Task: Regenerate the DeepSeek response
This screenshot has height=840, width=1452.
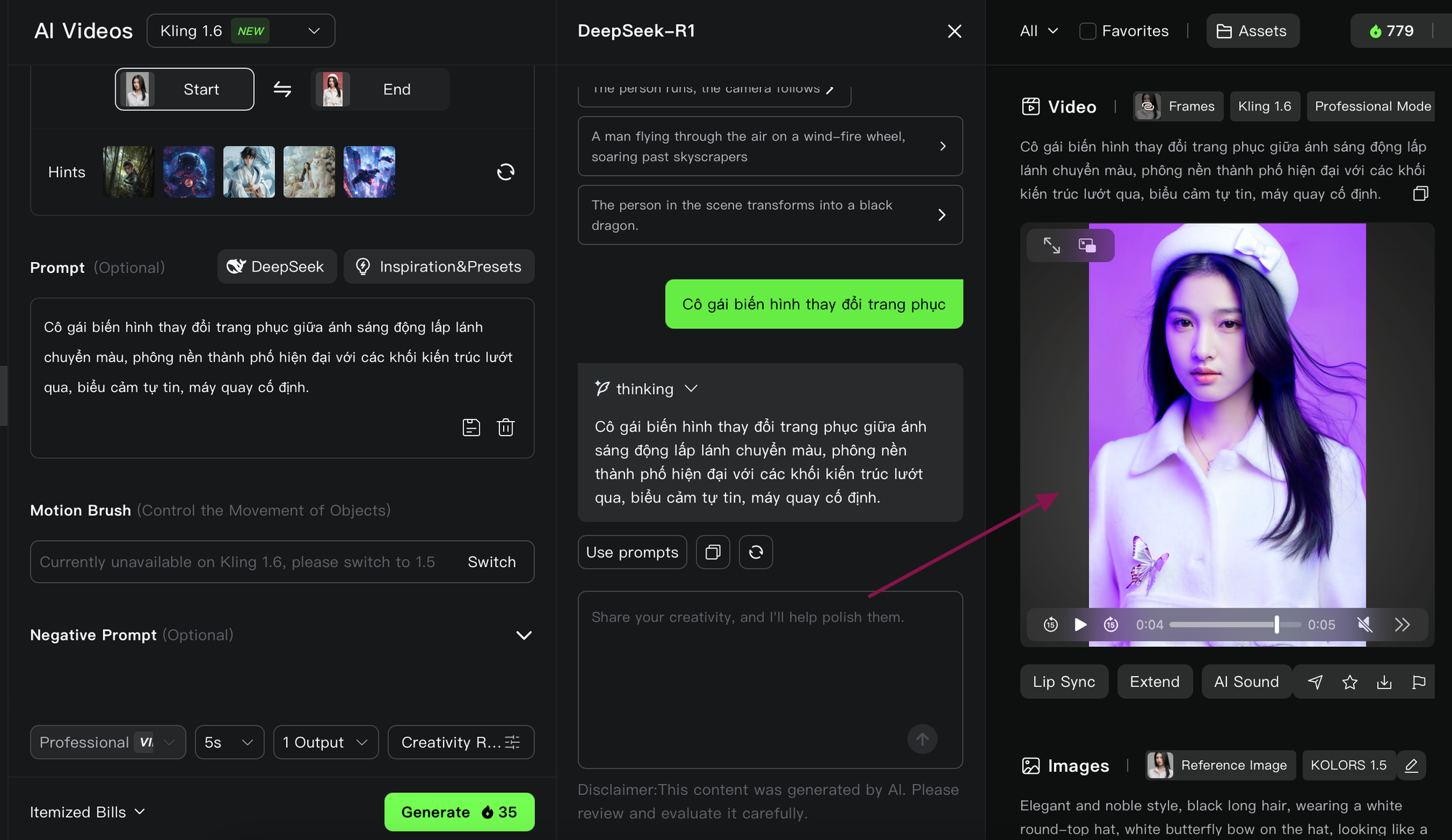Action: [755, 552]
